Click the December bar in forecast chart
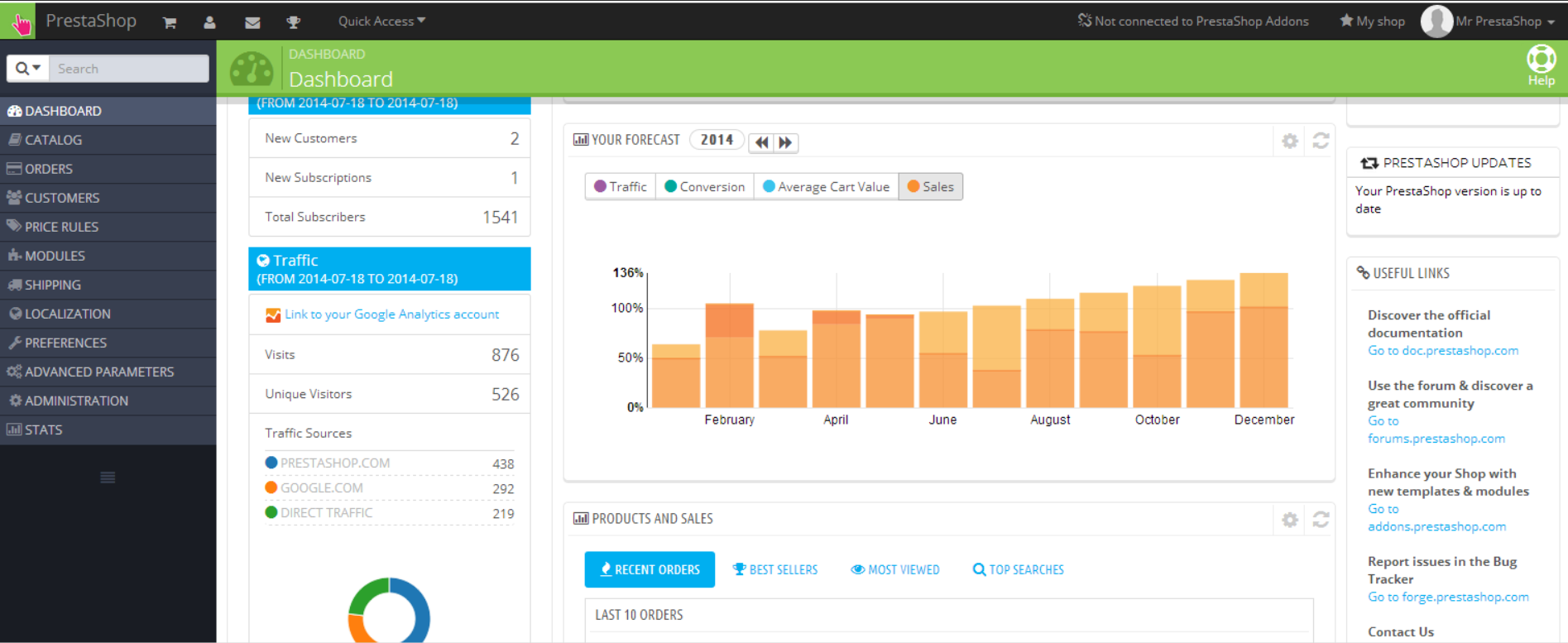 1264,340
